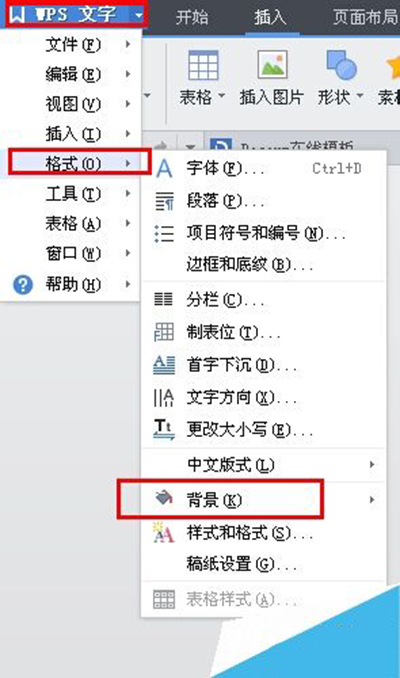
Task: Open the 文件 menu item
Action: [71, 45]
